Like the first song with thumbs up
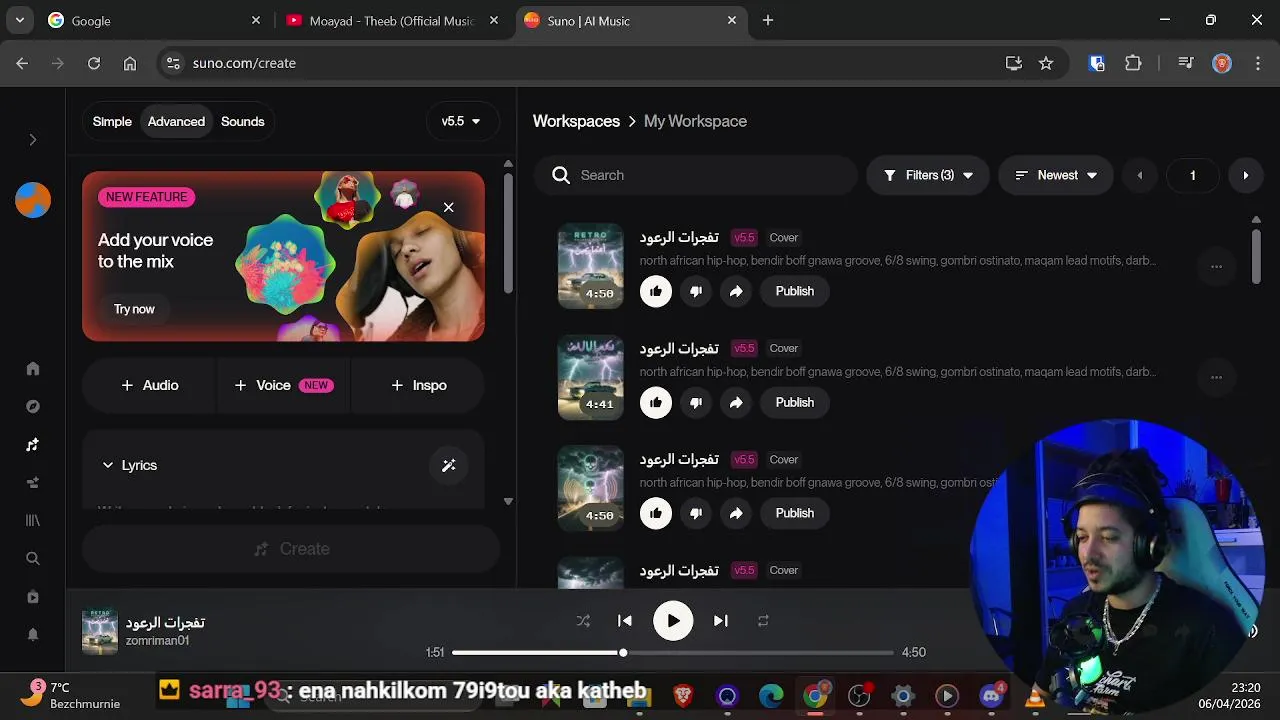1280x720 pixels. [656, 291]
